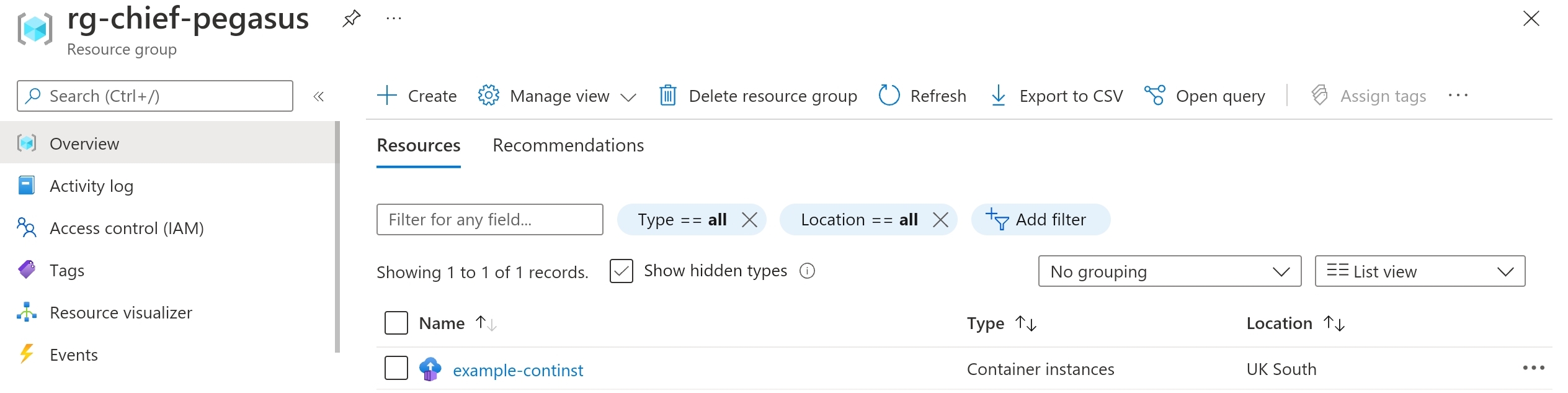Click the left menu vertical scrollbar
1568x393 pixels.
click(337, 237)
